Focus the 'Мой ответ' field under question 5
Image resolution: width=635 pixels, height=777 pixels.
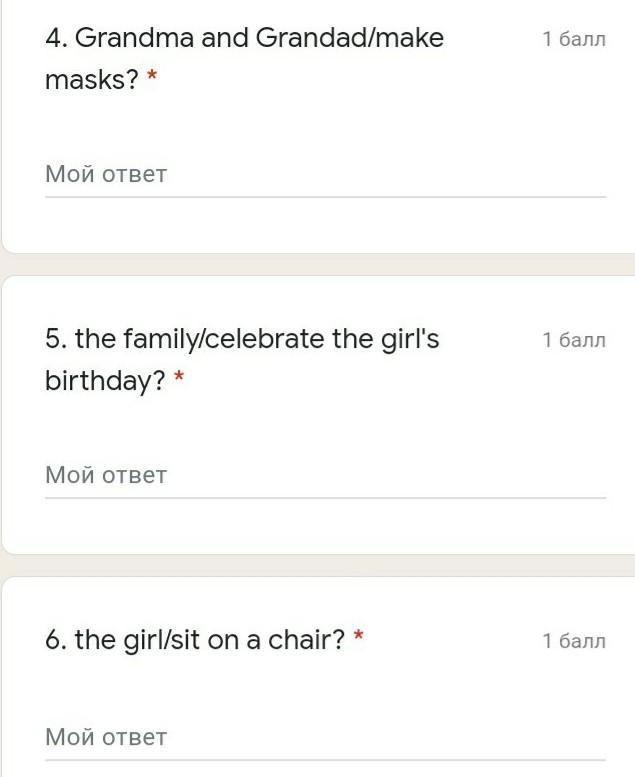tap(325, 476)
